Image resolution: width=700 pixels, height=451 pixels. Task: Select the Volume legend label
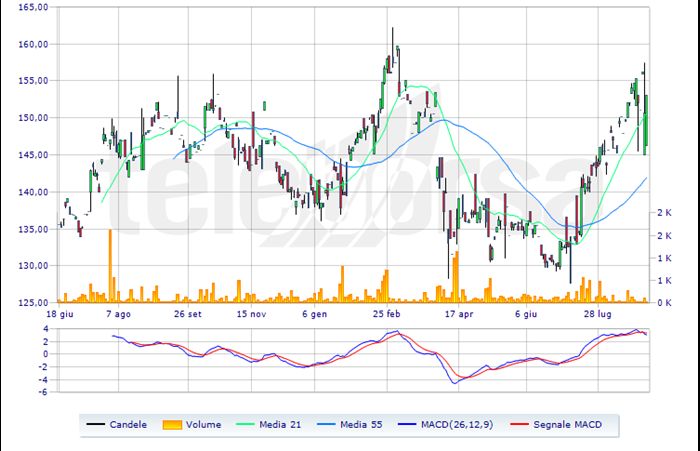pos(204,424)
